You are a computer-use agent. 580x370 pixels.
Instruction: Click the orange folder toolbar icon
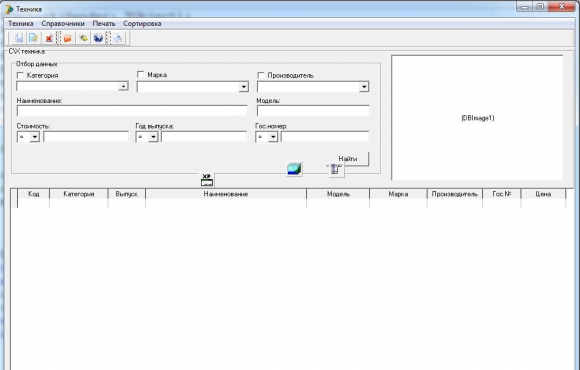click(67, 38)
